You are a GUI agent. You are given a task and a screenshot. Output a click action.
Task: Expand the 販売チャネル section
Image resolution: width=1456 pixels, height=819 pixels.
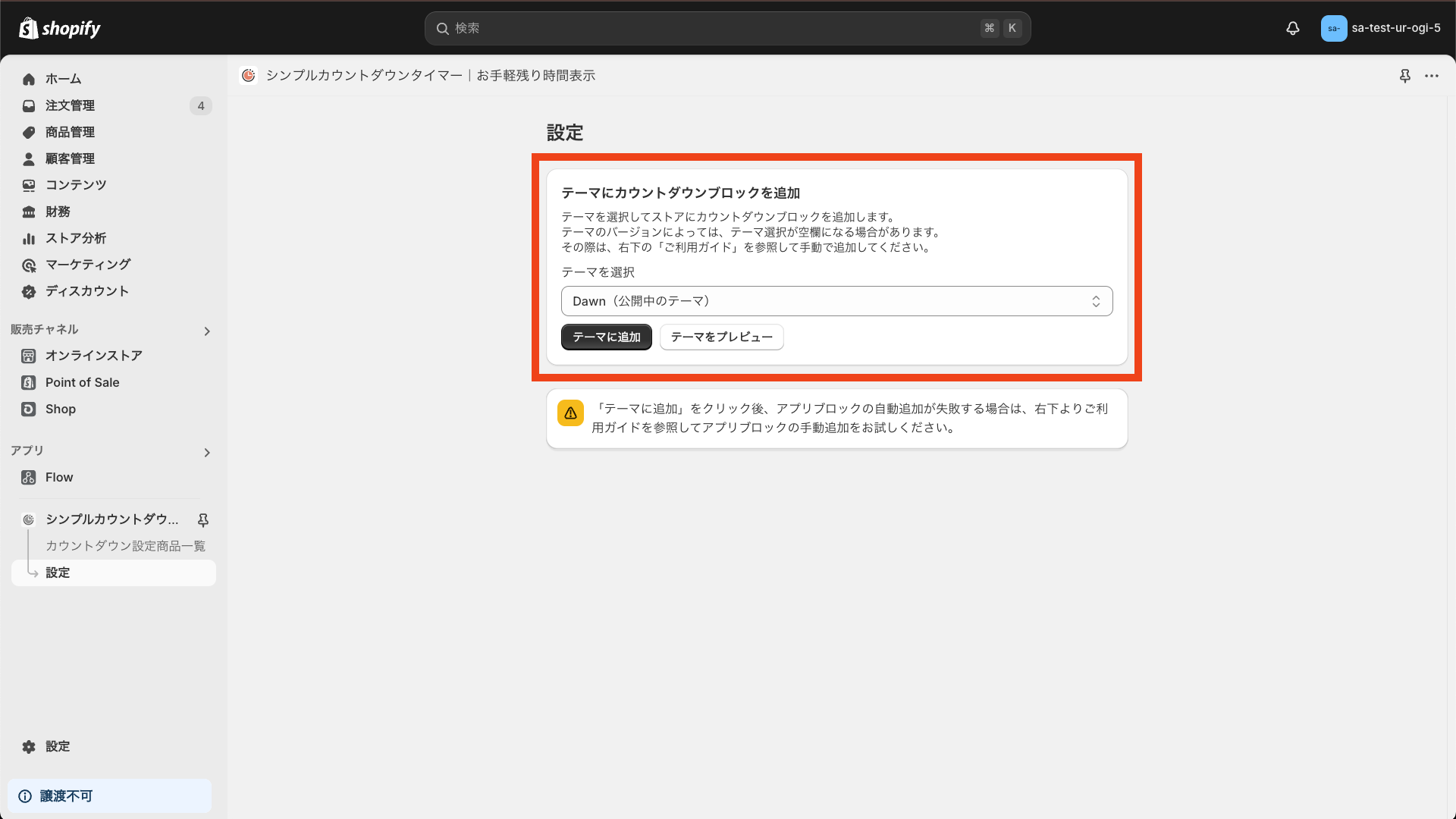[x=206, y=331]
